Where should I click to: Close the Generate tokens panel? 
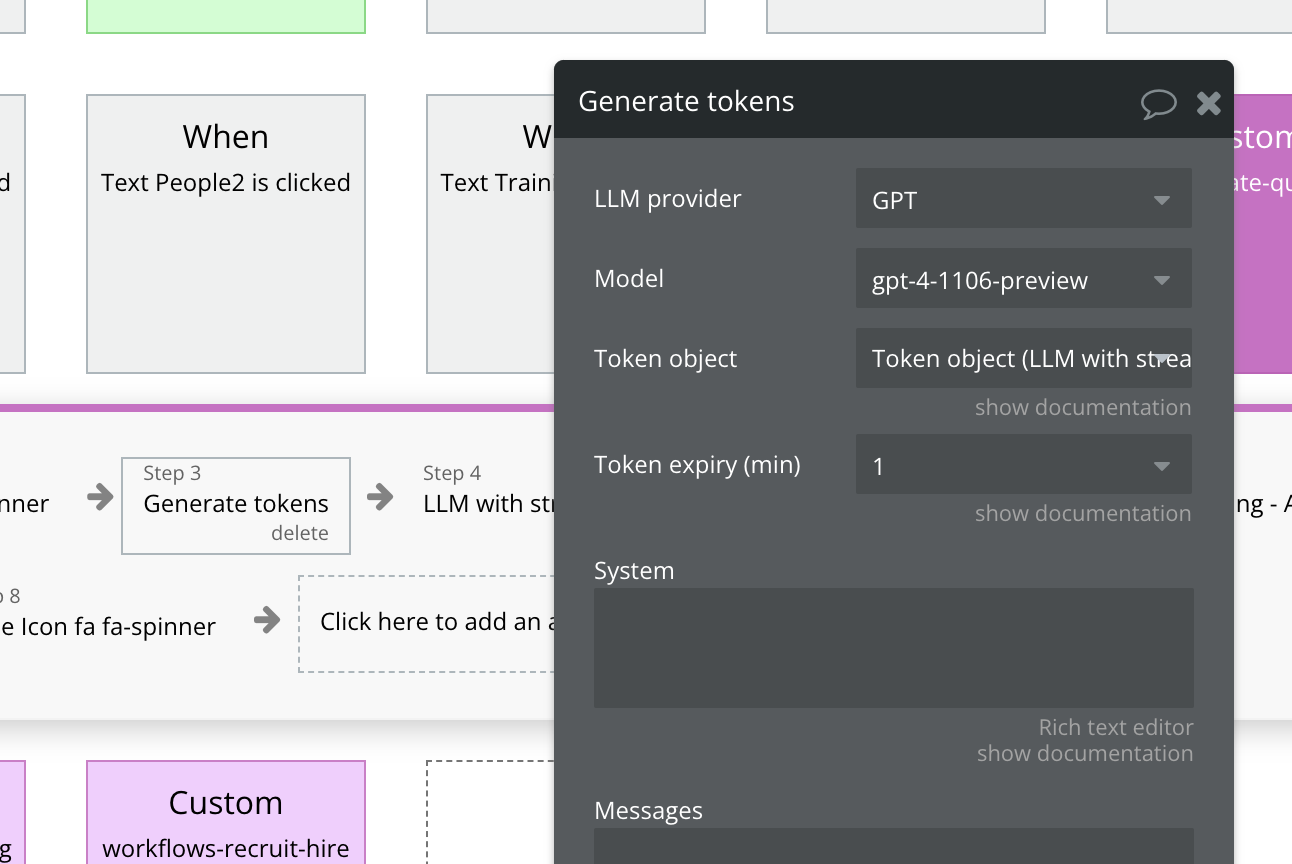click(1209, 103)
